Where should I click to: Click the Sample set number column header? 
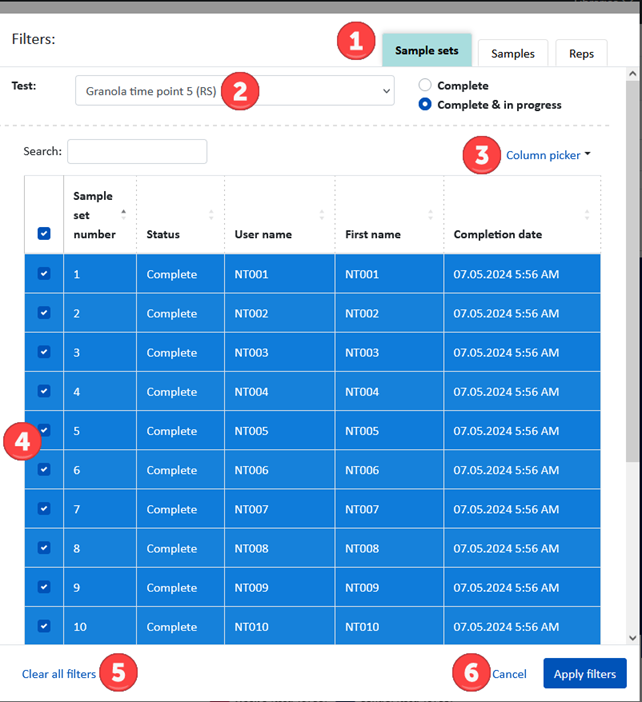(100, 215)
